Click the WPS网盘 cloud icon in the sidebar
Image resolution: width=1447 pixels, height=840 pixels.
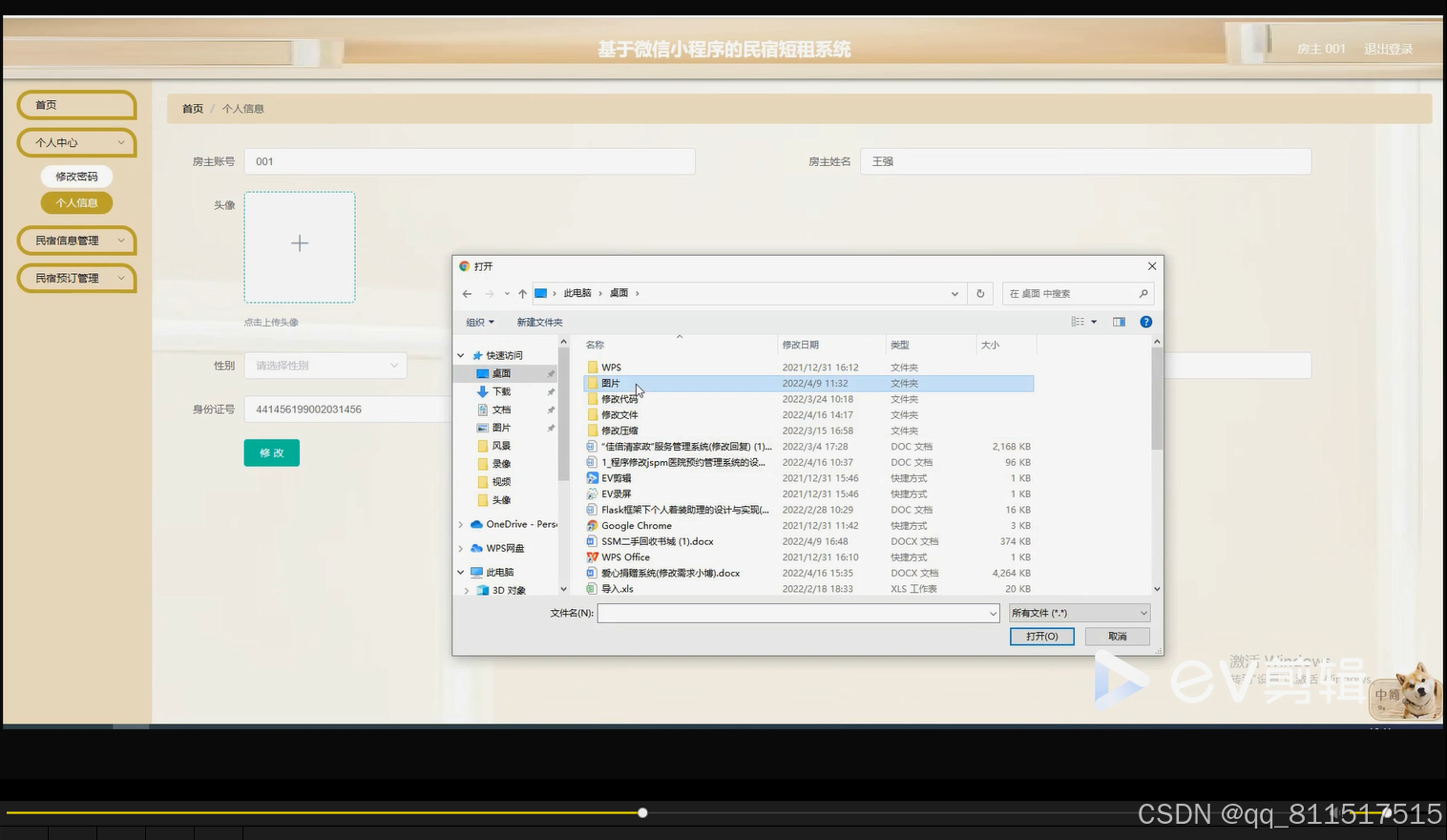click(x=477, y=548)
